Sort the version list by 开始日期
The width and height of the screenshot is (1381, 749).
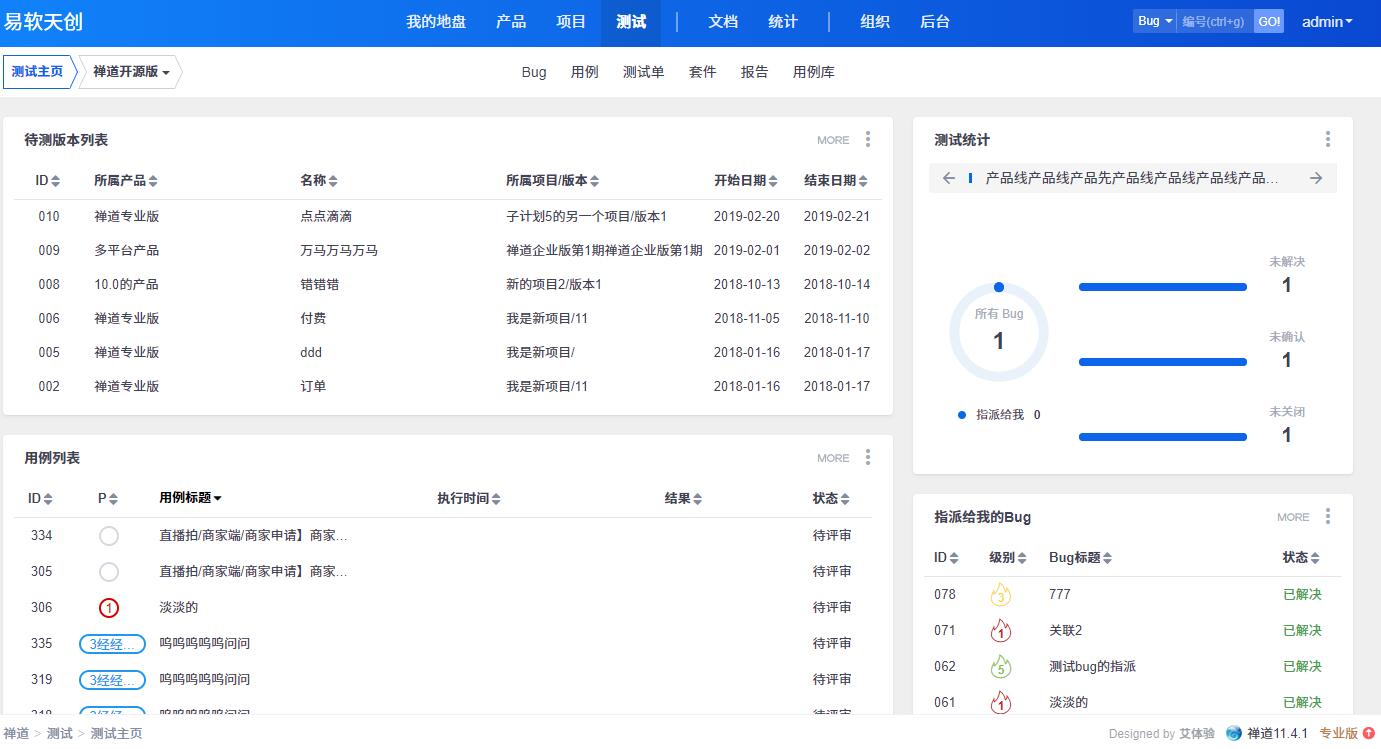coord(745,181)
